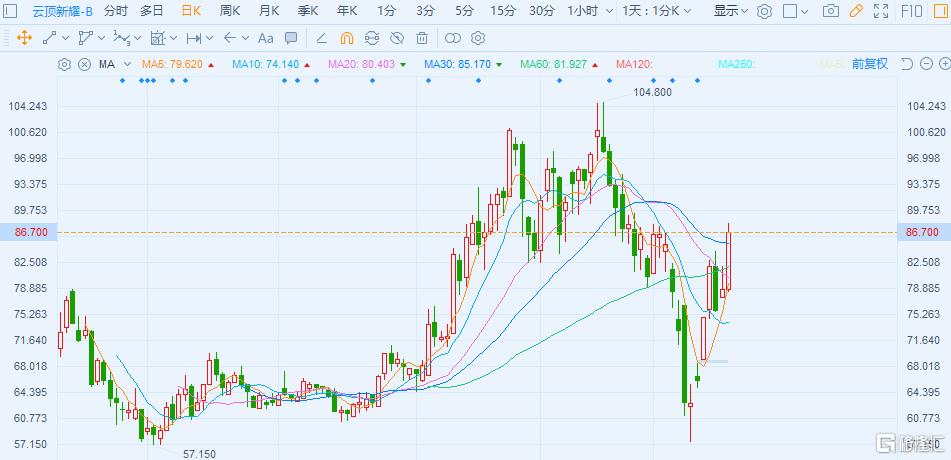Select the crosshair move cursor tool
951x460 pixels.
point(24,39)
